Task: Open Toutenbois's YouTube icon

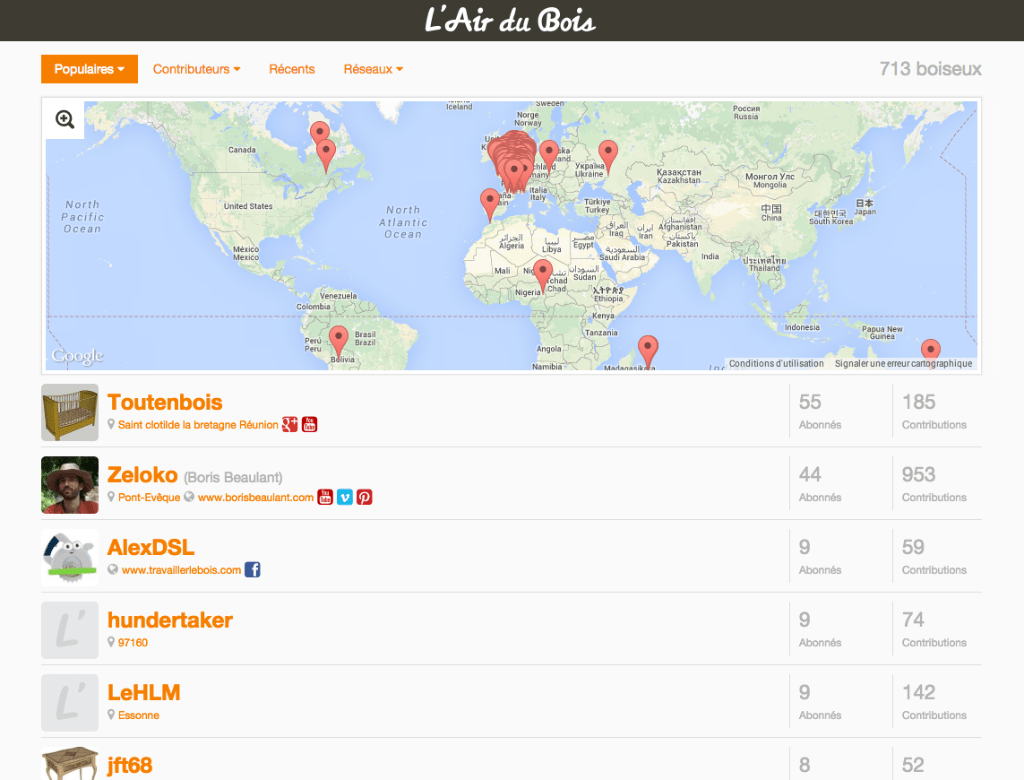Action: pos(310,425)
